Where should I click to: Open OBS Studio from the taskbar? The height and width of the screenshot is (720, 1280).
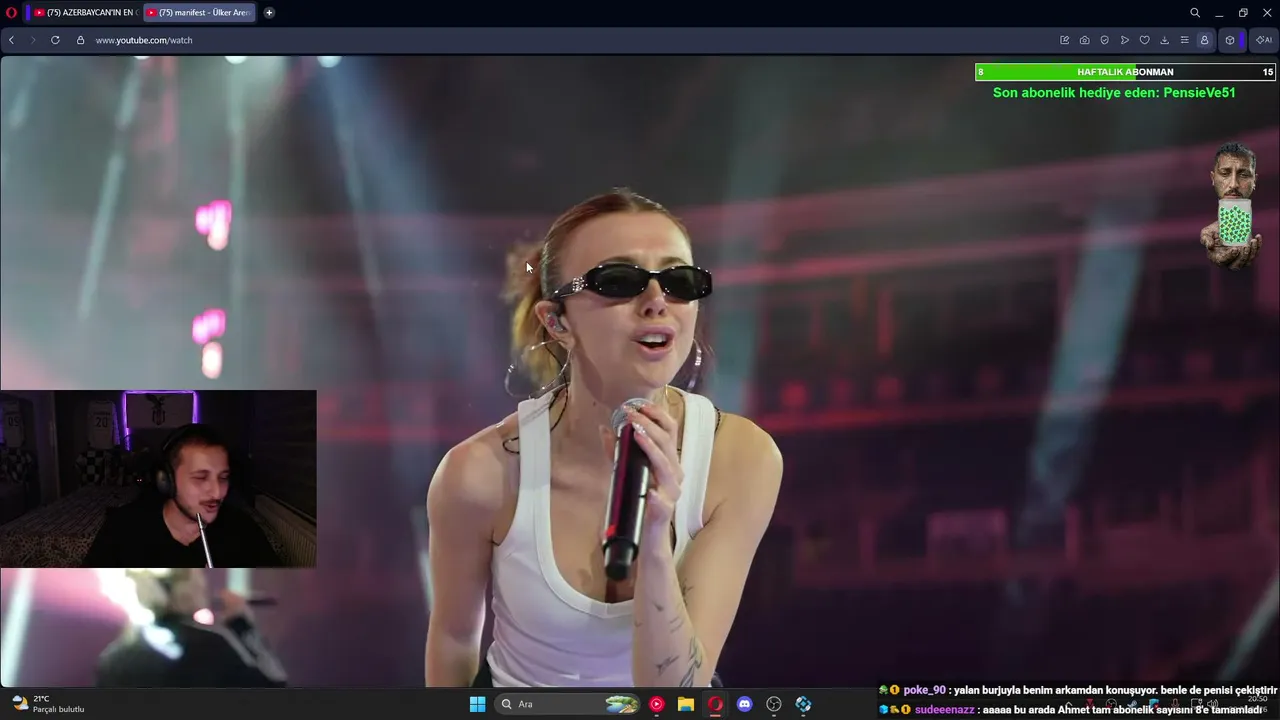[774, 704]
